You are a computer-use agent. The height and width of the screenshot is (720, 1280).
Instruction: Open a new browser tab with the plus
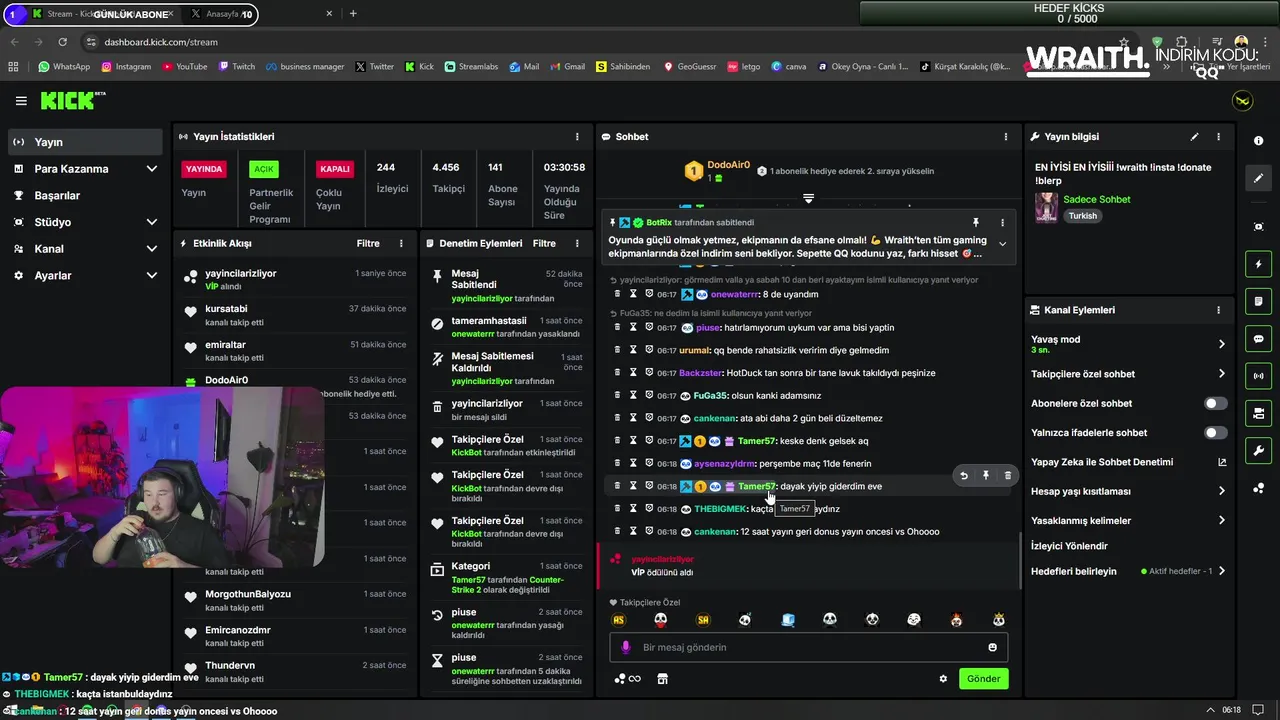point(353,14)
